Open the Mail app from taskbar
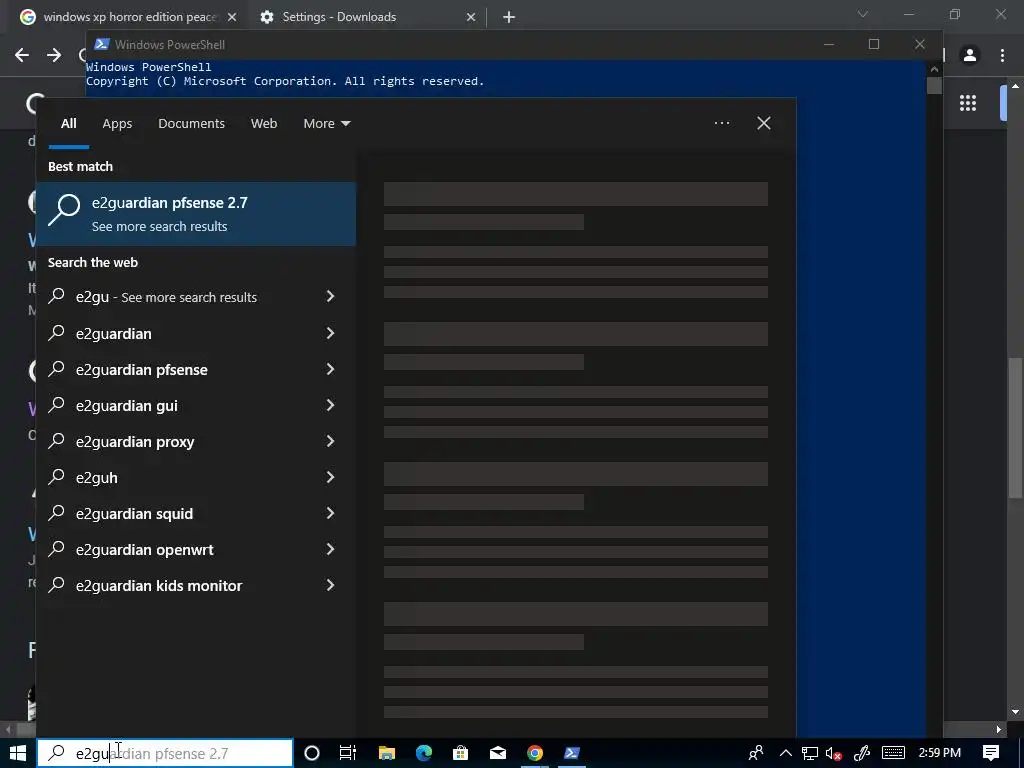Image resolution: width=1024 pixels, height=768 pixels. pos(498,753)
